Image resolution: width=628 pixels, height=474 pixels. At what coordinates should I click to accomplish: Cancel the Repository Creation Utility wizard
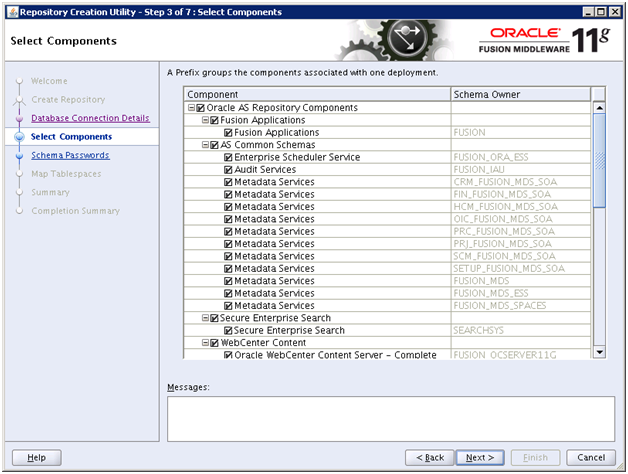coord(591,458)
